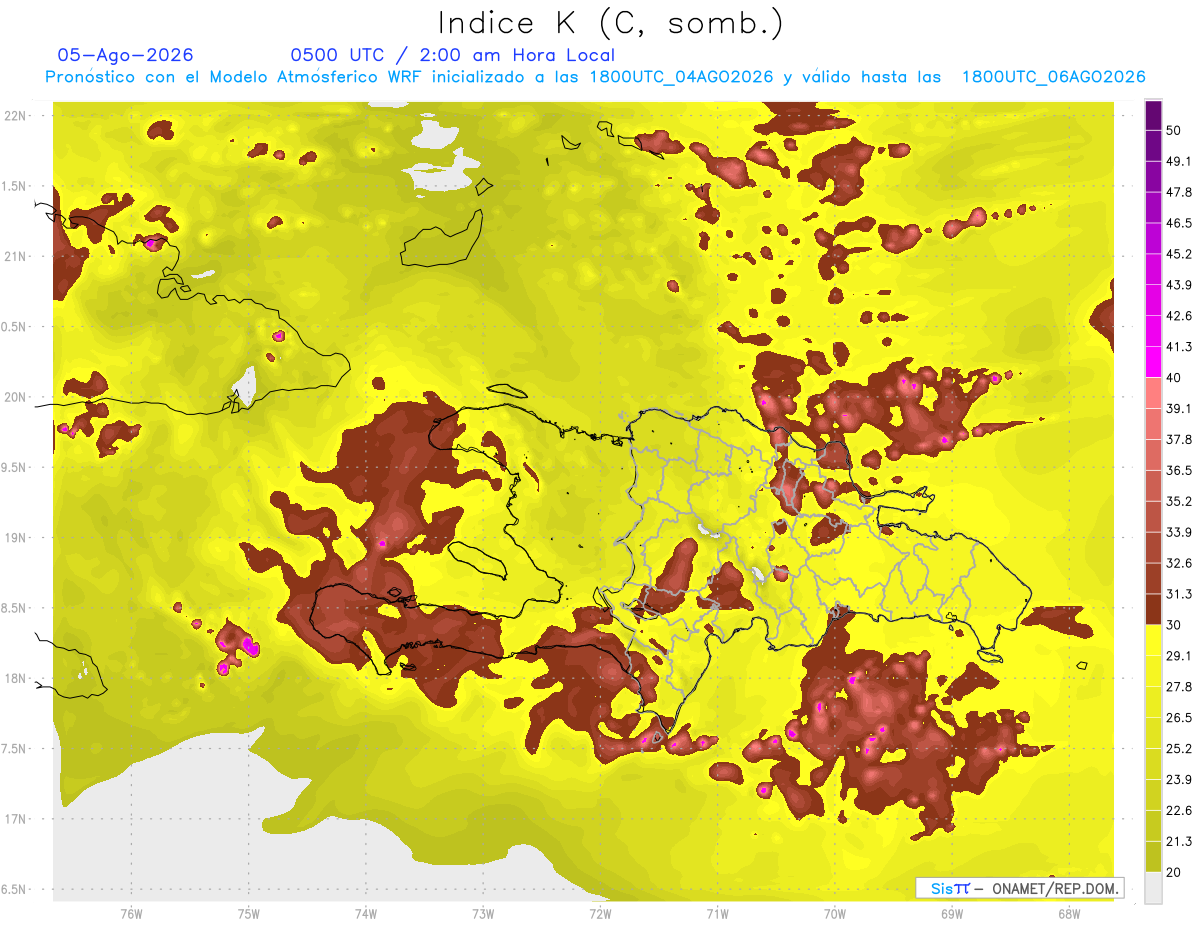The width and height of the screenshot is (1200, 927).
Task: Click the colorbar value "27.8"
Action: pos(1178,687)
